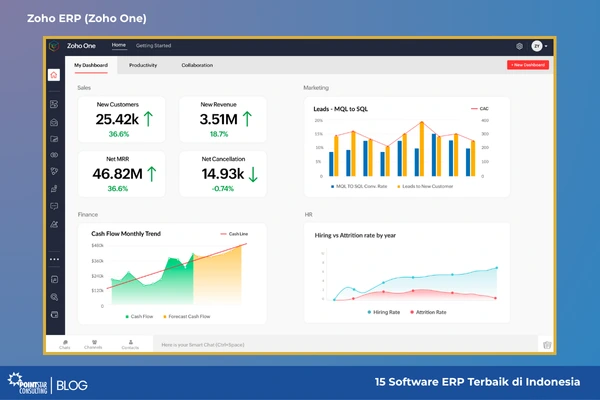The width and height of the screenshot is (600, 400).
Task: Click the -0.74% value under Net Cancellation
Action: coord(223,189)
